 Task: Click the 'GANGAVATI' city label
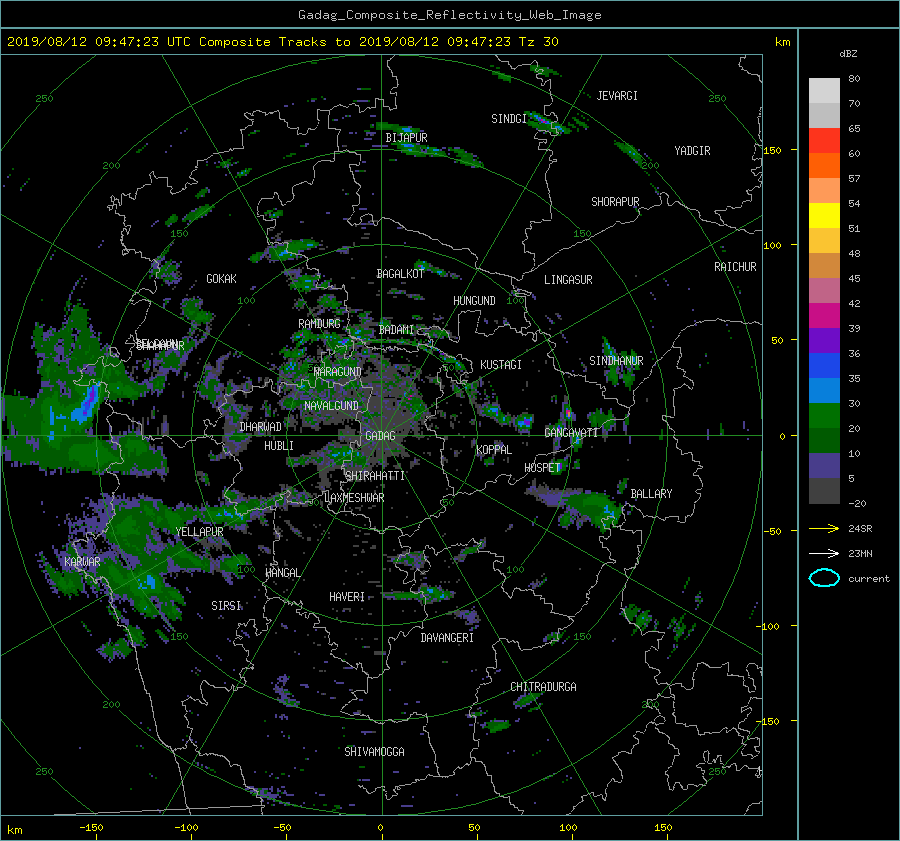[571, 433]
